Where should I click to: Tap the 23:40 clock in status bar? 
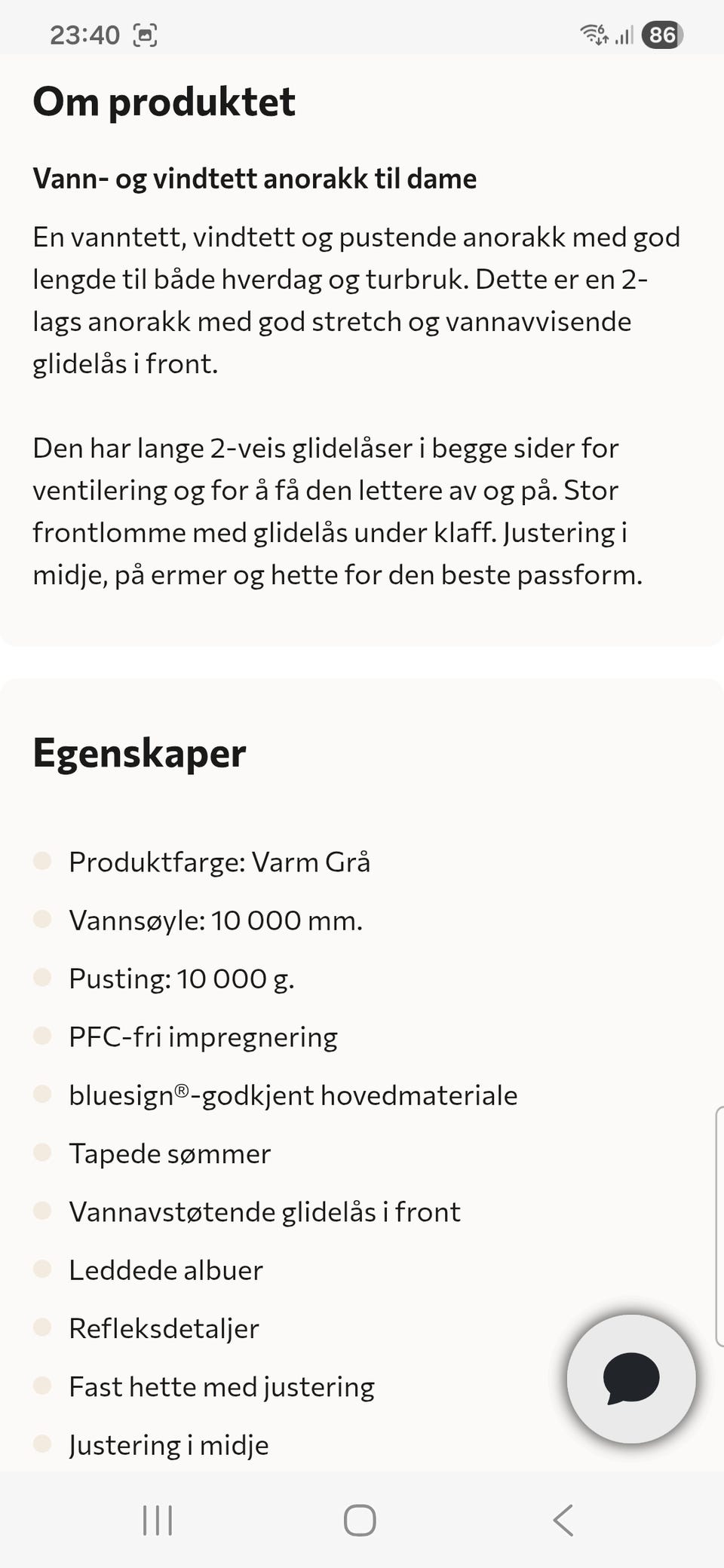click(x=84, y=35)
